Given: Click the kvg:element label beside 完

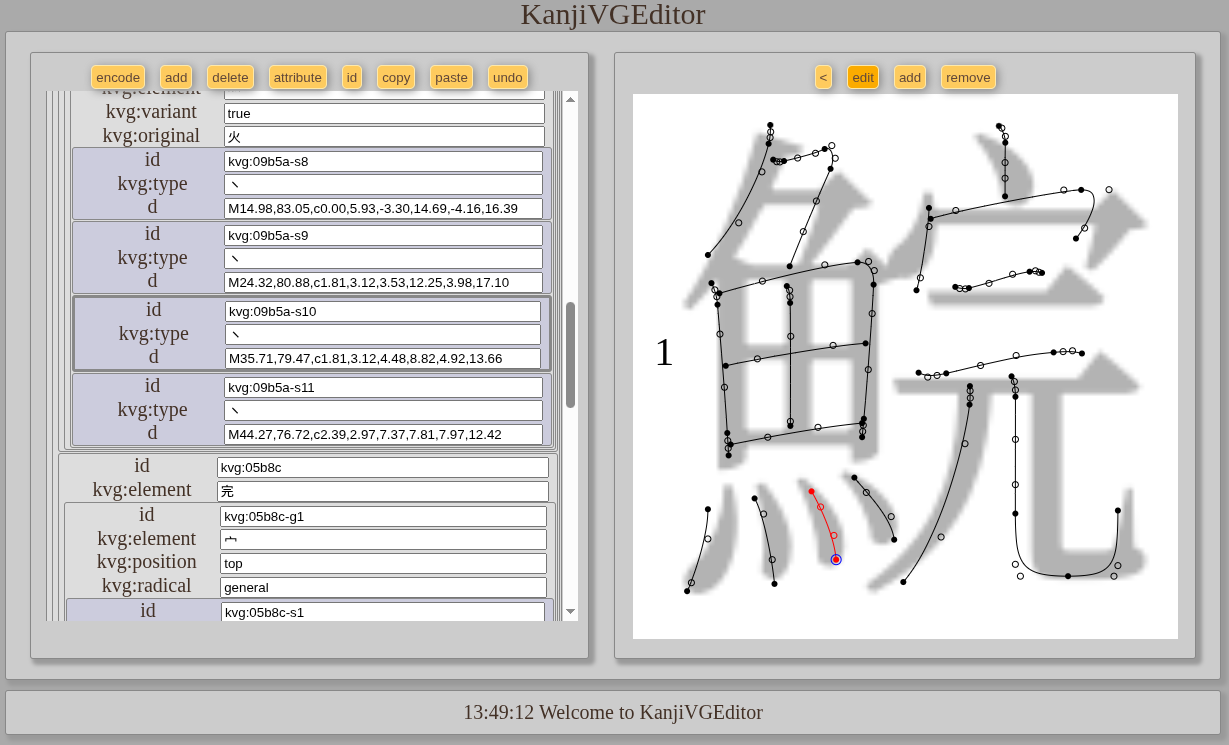Looking at the screenshot, I should pos(142,490).
